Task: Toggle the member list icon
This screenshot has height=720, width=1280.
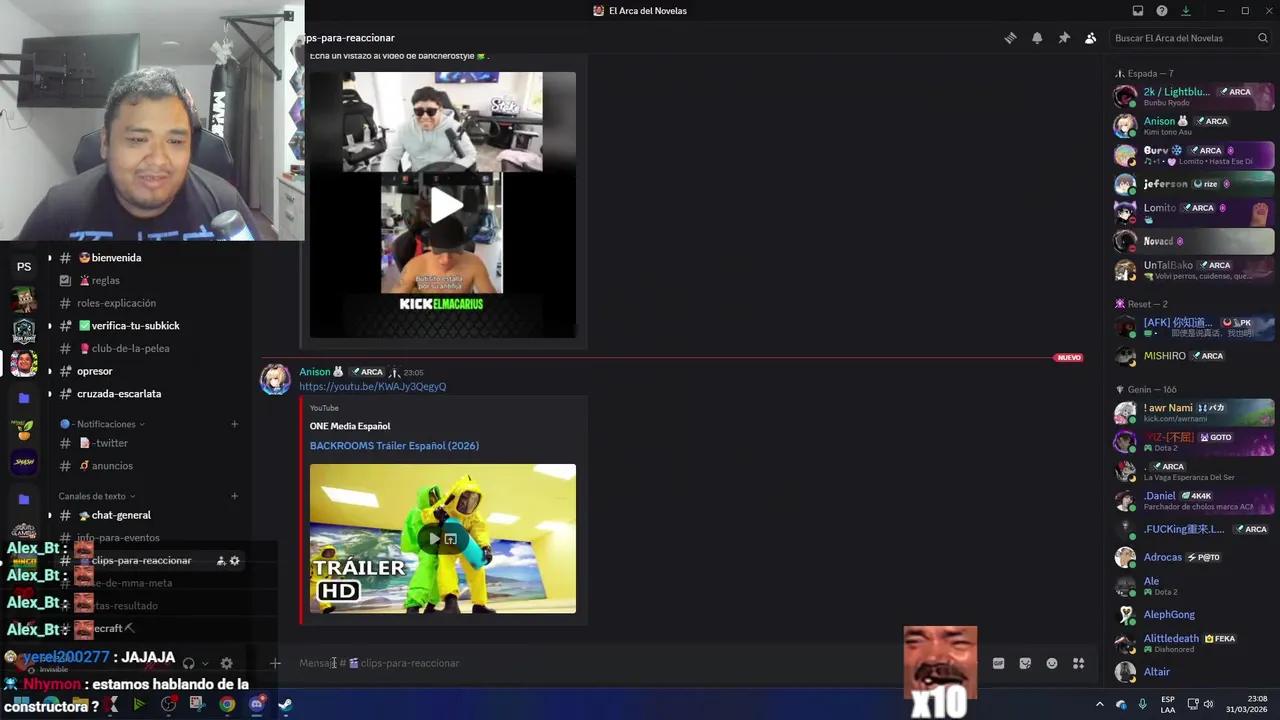Action: click(x=1090, y=38)
